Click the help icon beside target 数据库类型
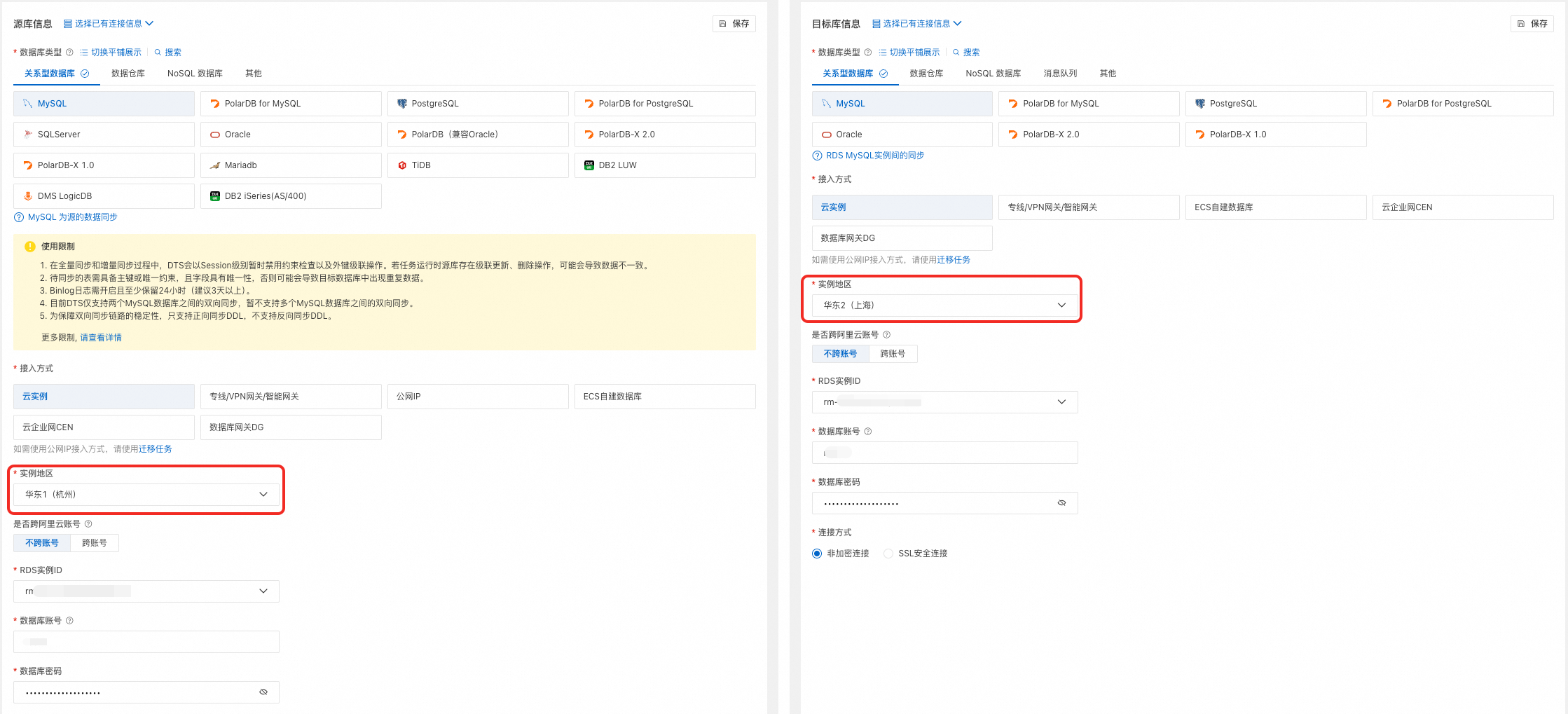Screen dimensions: 1568x714 click(x=868, y=53)
